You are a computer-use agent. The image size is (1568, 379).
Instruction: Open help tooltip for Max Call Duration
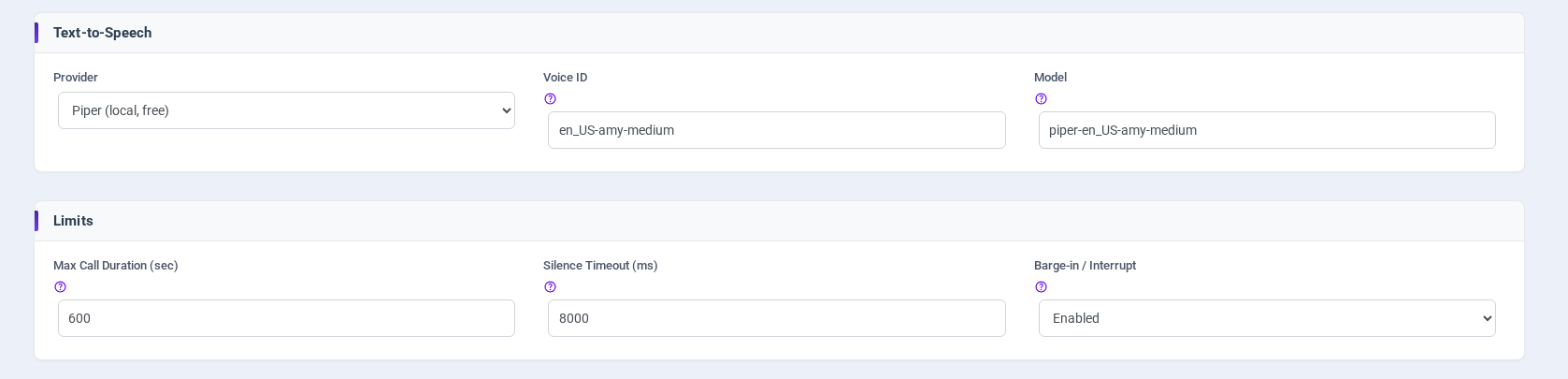click(60, 287)
